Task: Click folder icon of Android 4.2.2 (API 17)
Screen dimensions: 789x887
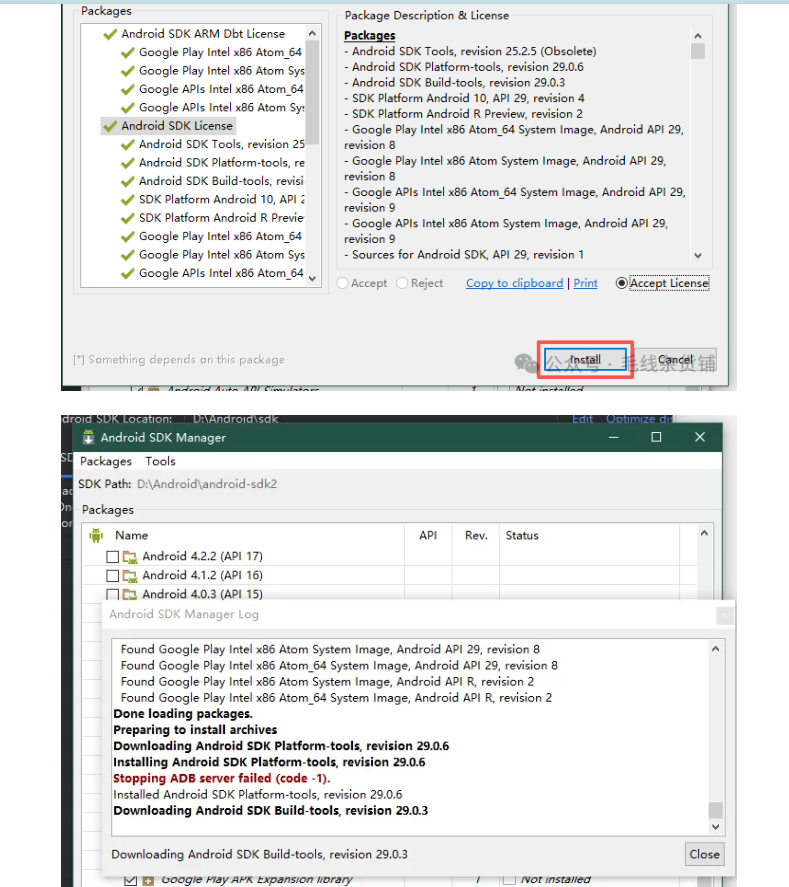Action: (x=130, y=557)
